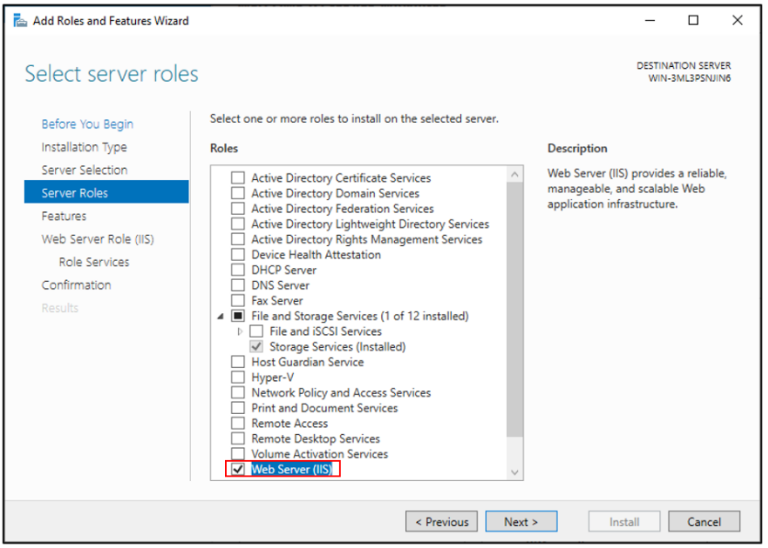Select the Hyper-V role label
Image resolution: width=768 pixels, height=548 pixels.
pos(273,378)
